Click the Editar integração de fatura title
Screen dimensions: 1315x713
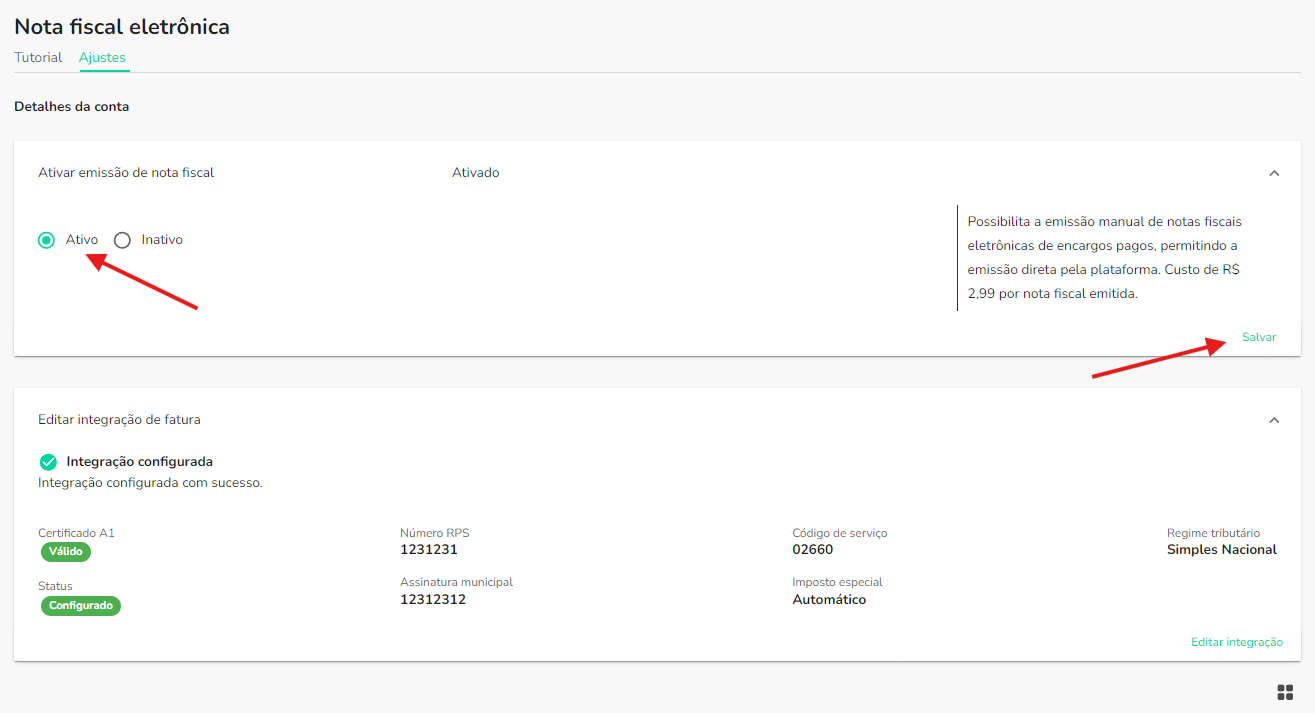119,420
